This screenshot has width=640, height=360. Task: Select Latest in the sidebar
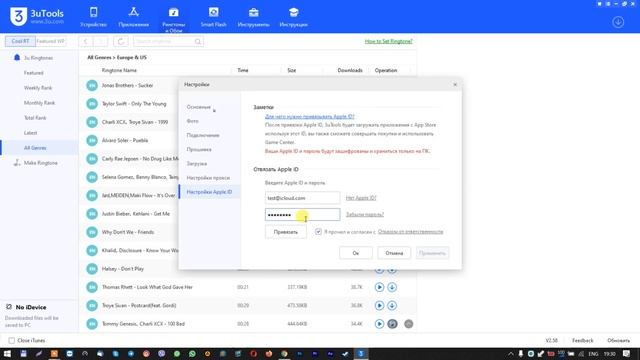(31, 133)
